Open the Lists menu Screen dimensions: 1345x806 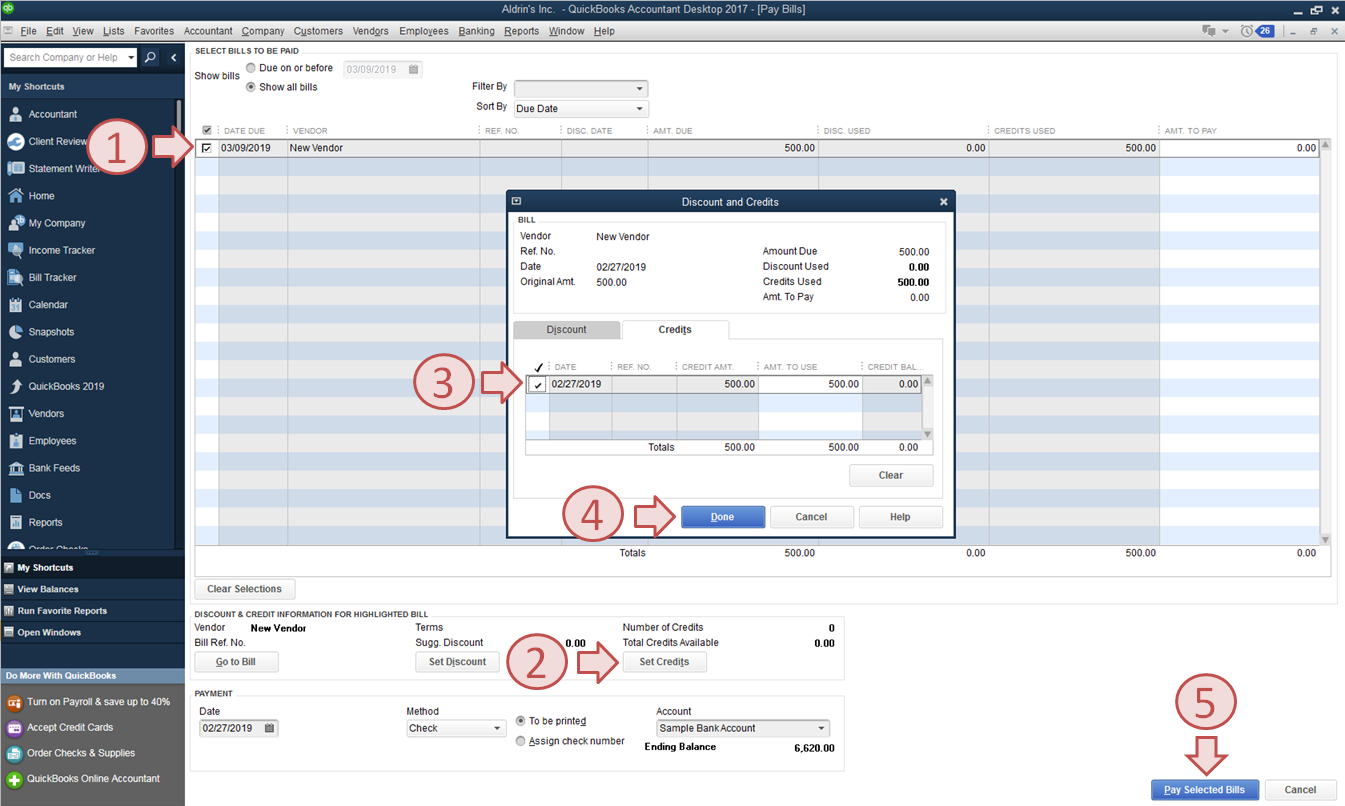(x=114, y=31)
